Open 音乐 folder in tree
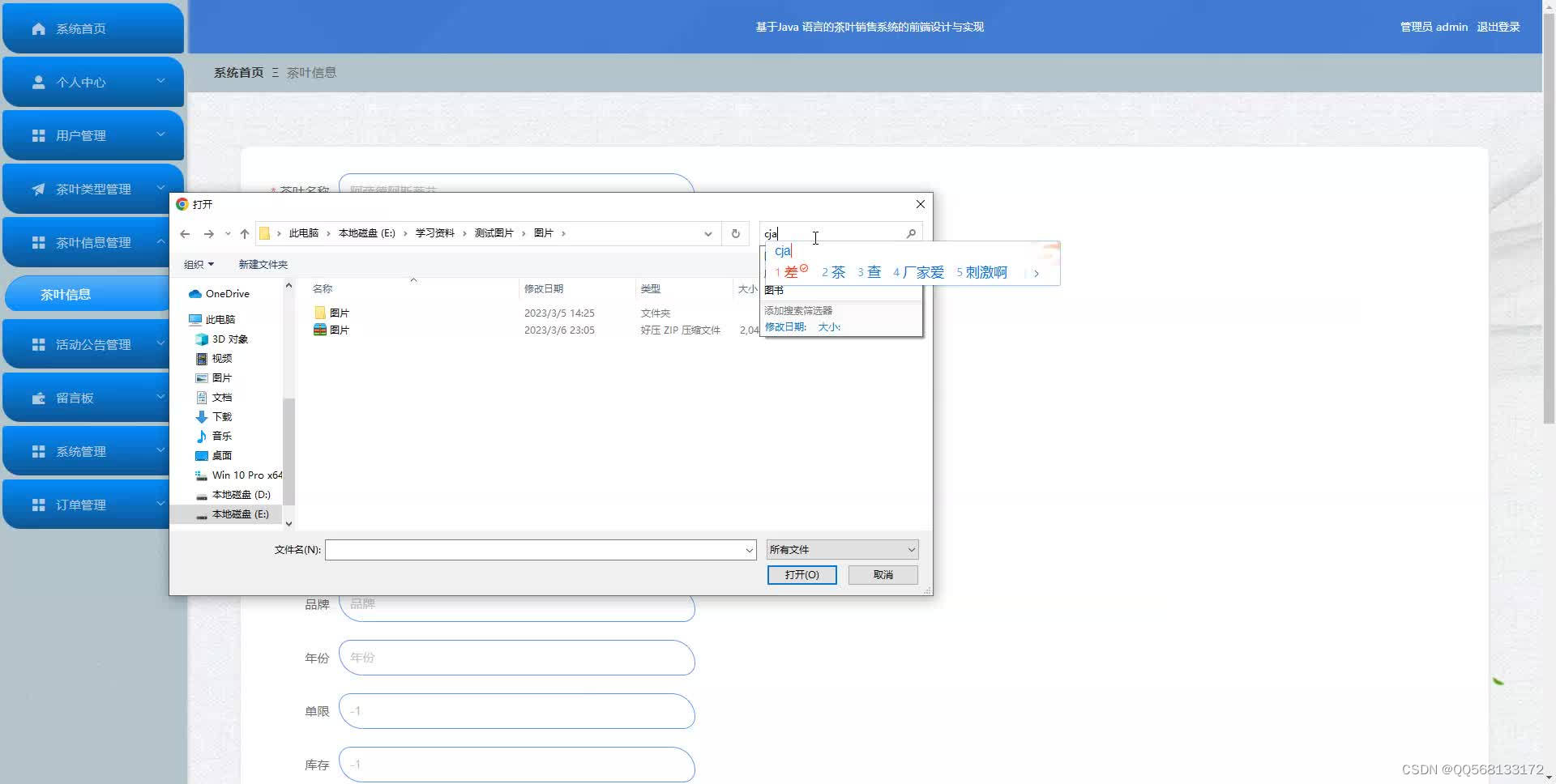Image resolution: width=1556 pixels, height=784 pixels. pos(214,436)
